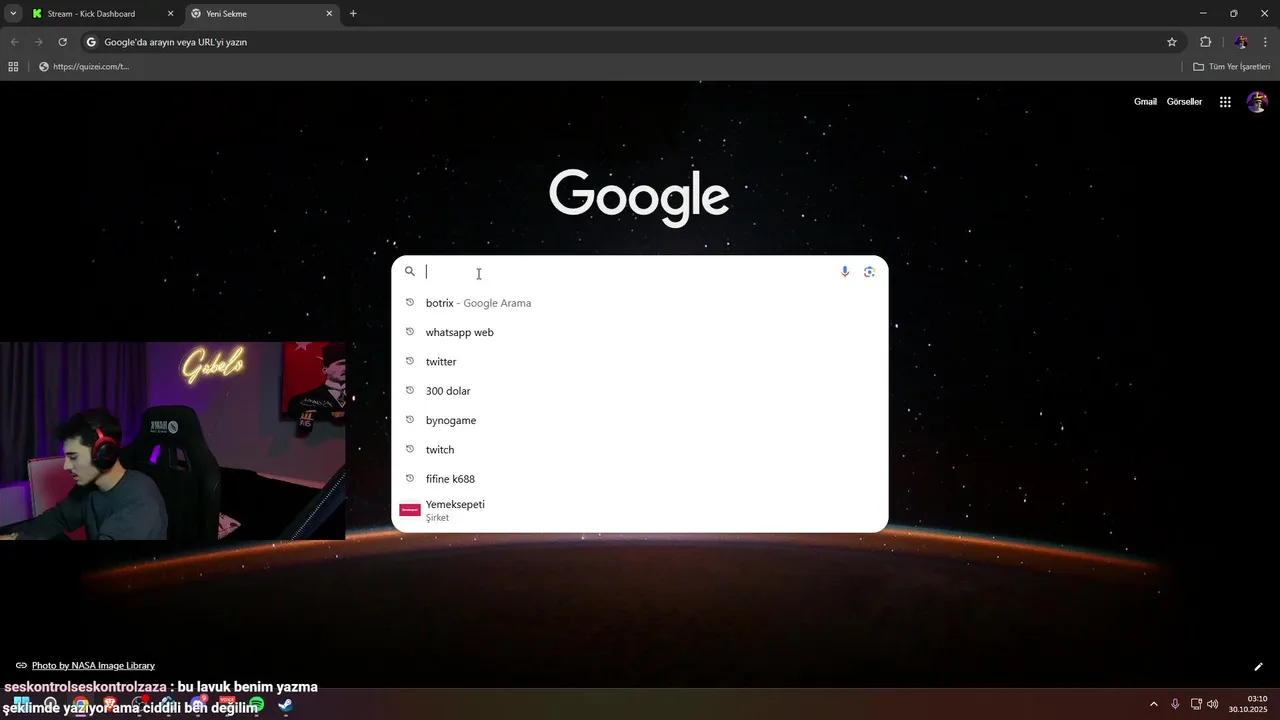The height and width of the screenshot is (720, 1280).
Task: Open Google Lens image search icon
Action: (869, 272)
